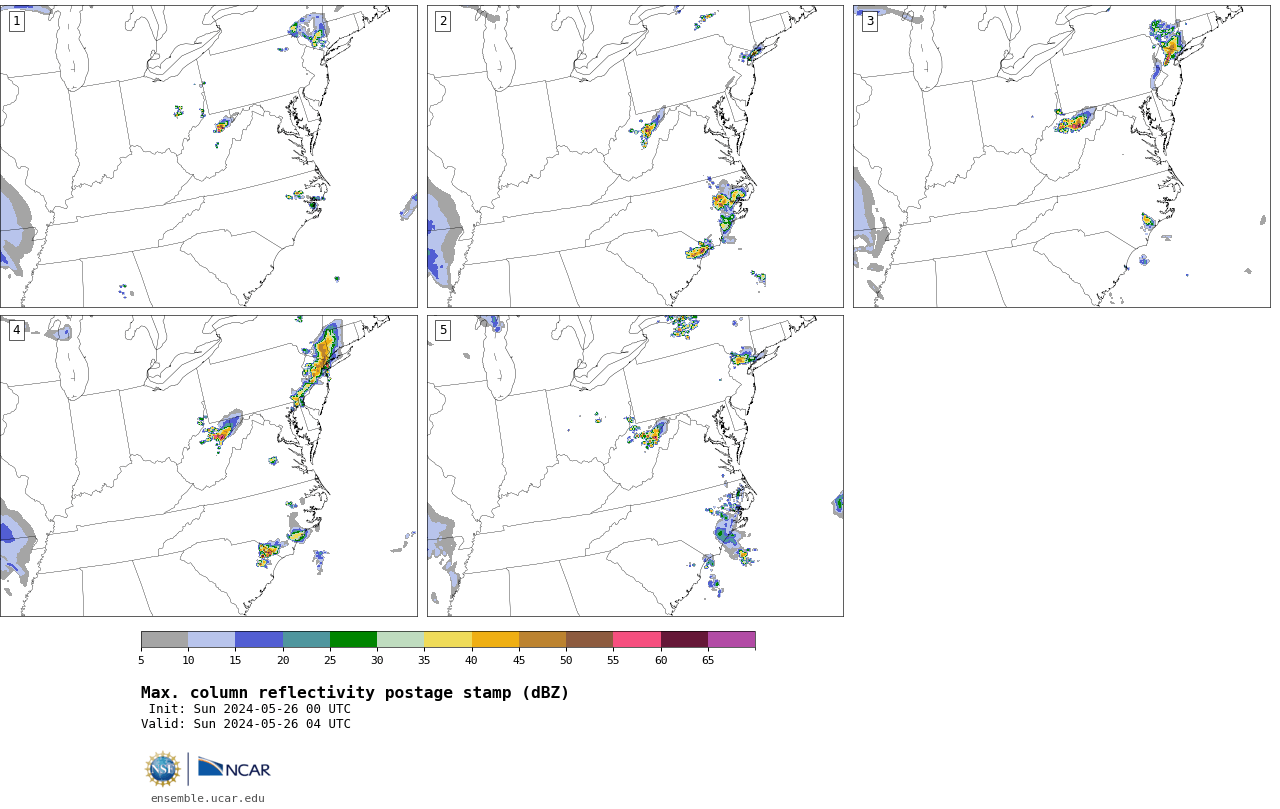The height and width of the screenshot is (809, 1280).
Task: Click the NCAR logo
Action: point(234,768)
